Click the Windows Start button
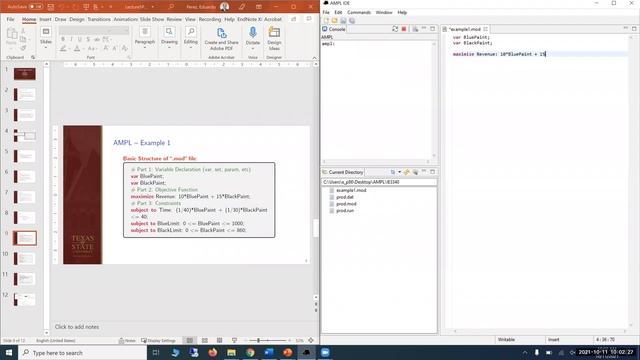 pos(9,352)
